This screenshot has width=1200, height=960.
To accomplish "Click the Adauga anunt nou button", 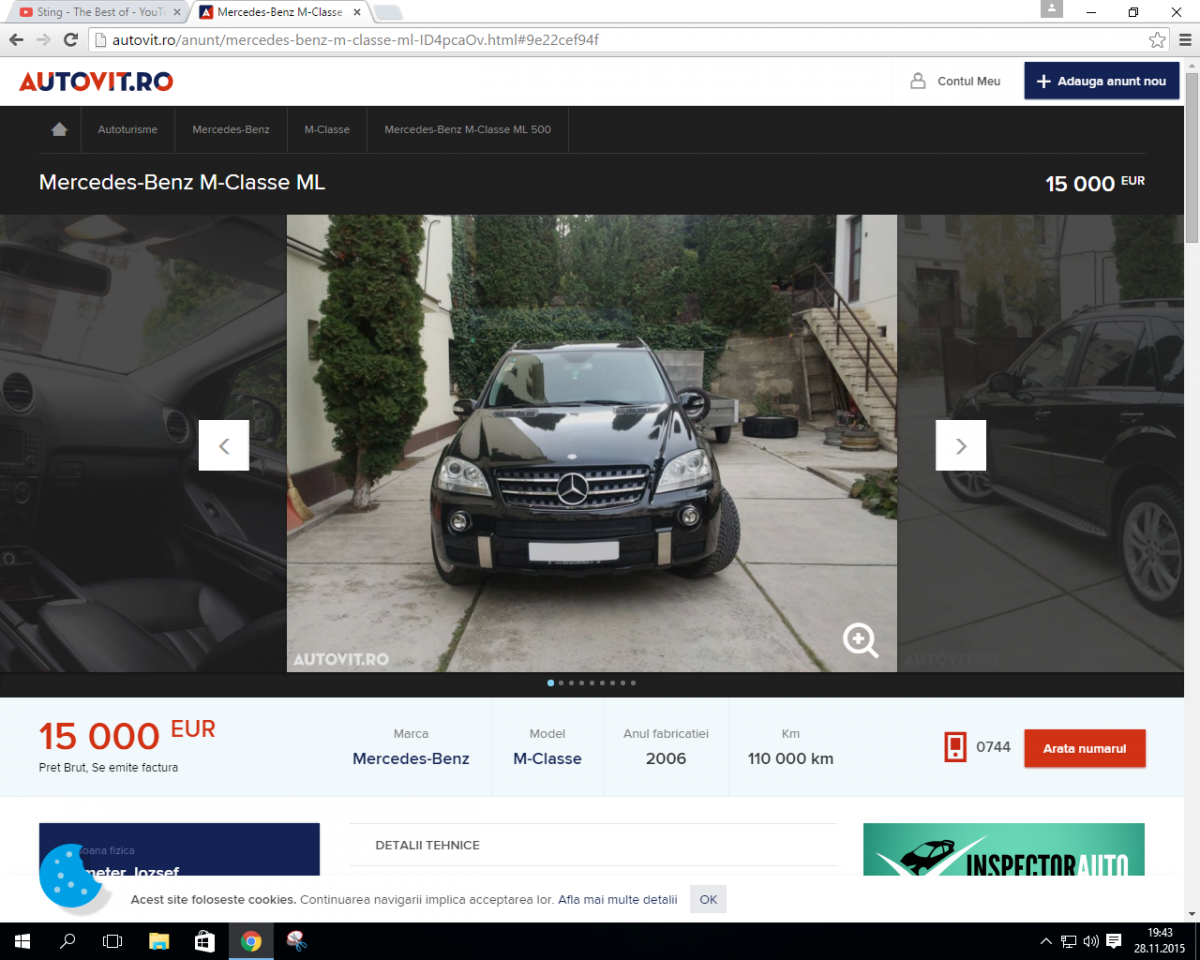I will pyautogui.click(x=1101, y=81).
